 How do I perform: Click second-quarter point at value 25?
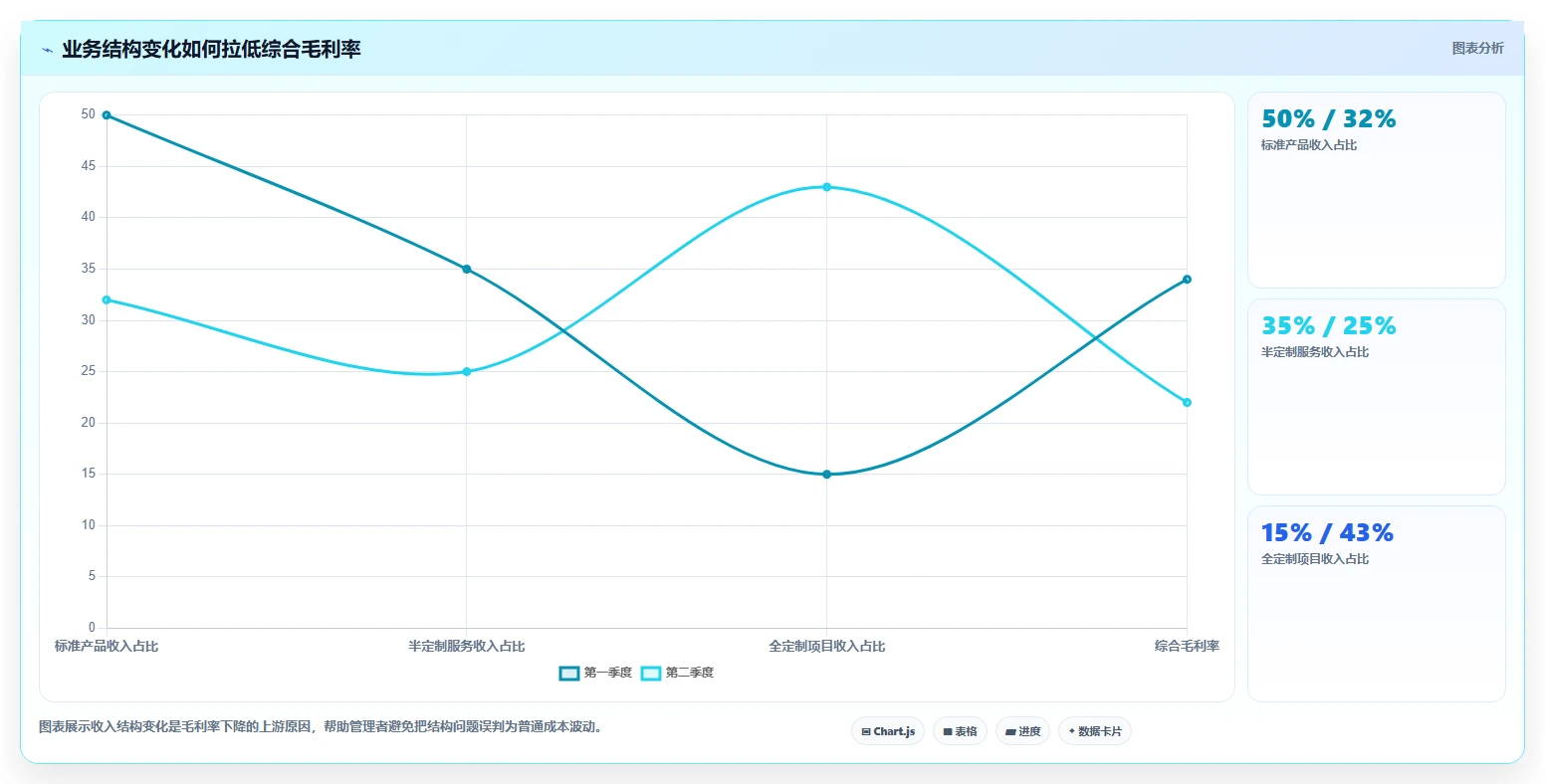[467, 372]
